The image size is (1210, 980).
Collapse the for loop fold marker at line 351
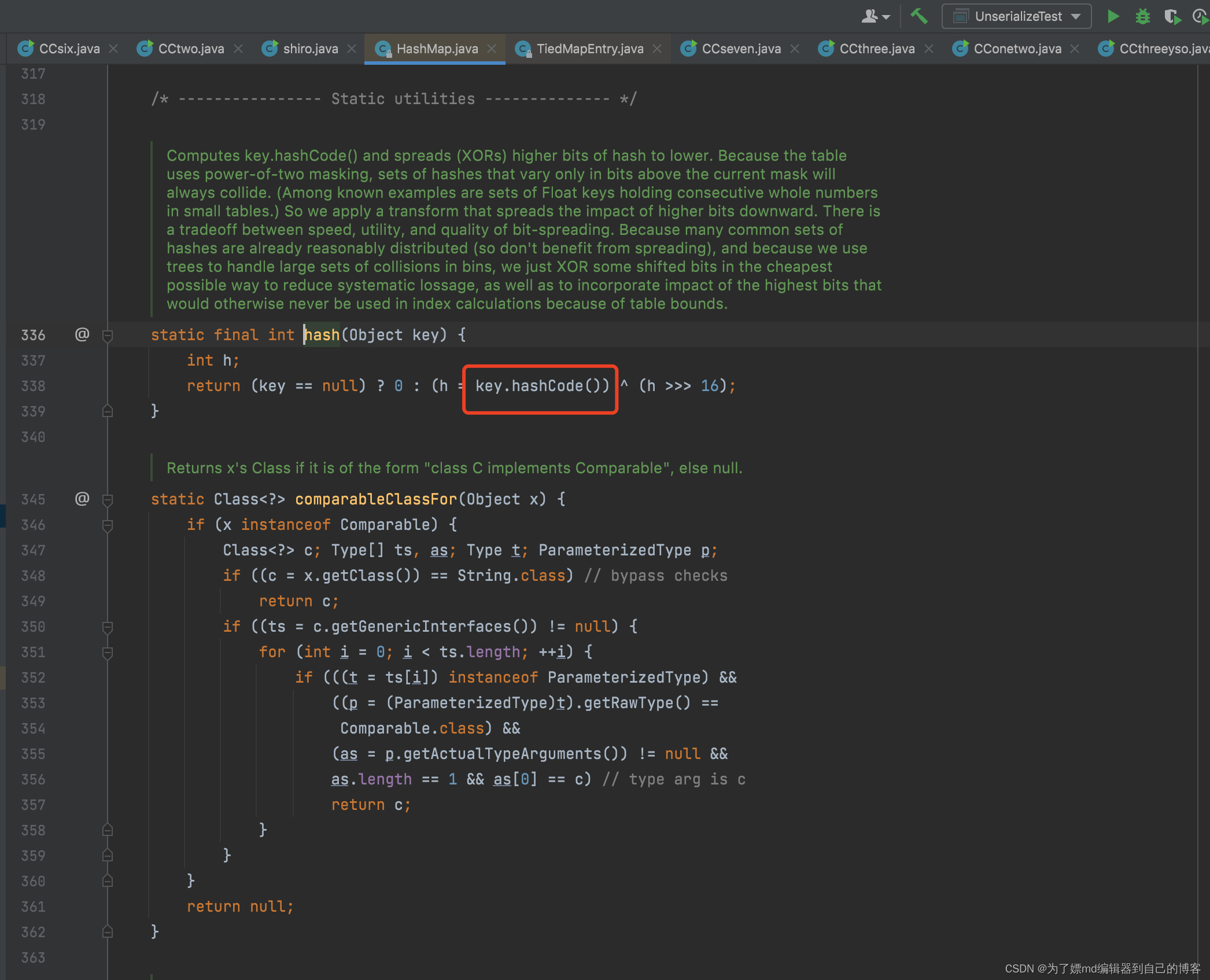click(108, 652)
